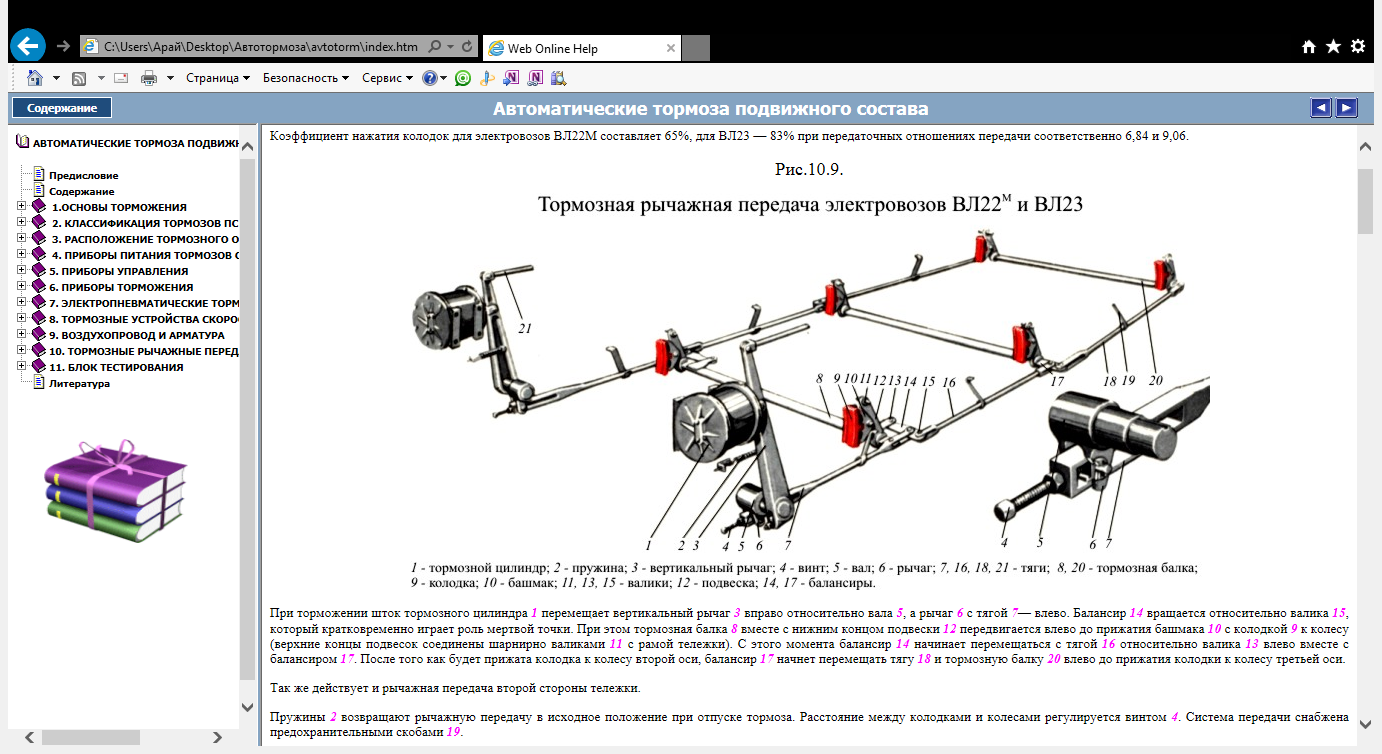Open a new tab next to Web Online Help
This screenshot has width=1382, height=754.
click(696, 47)
